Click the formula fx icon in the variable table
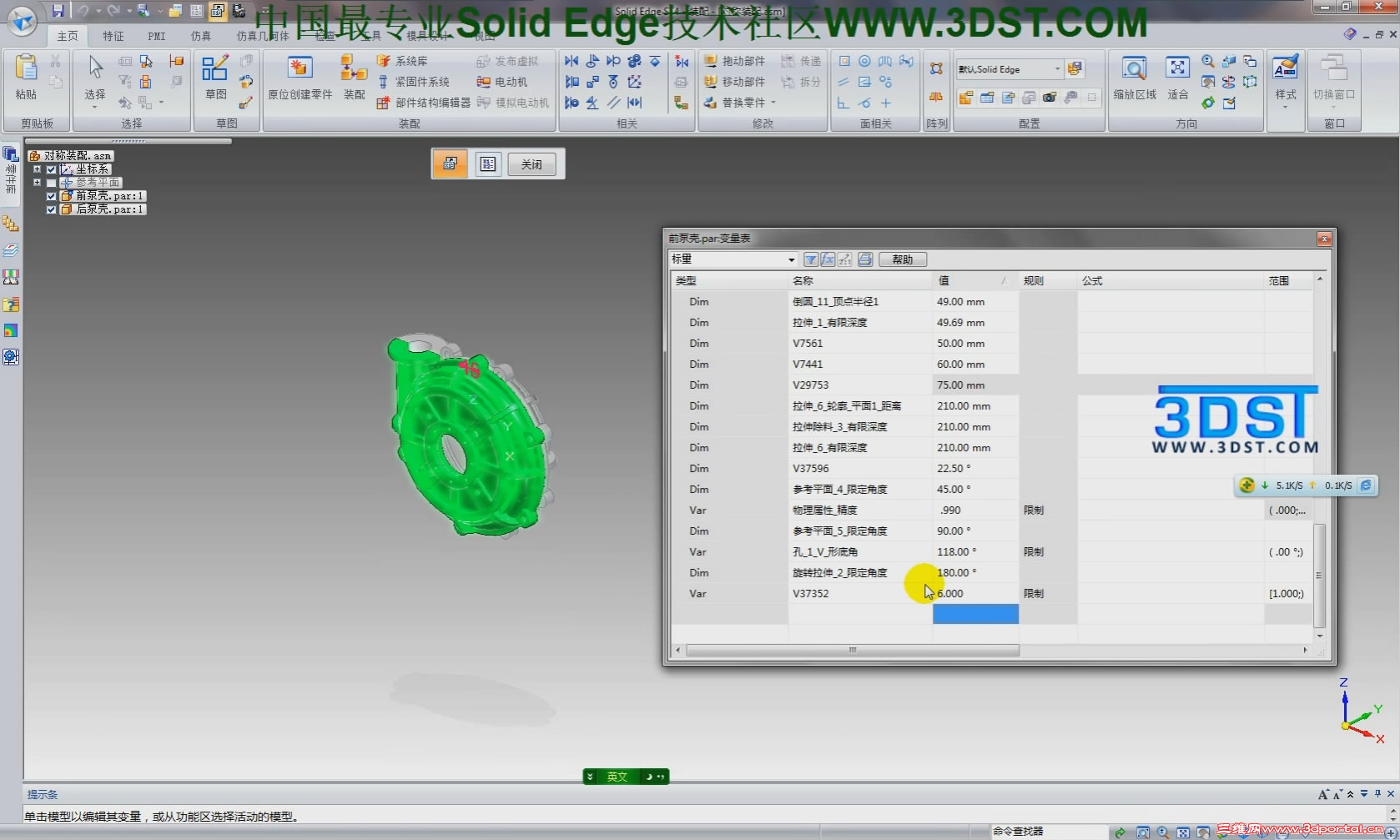The image size is (1400, 840). click(827, 259)
